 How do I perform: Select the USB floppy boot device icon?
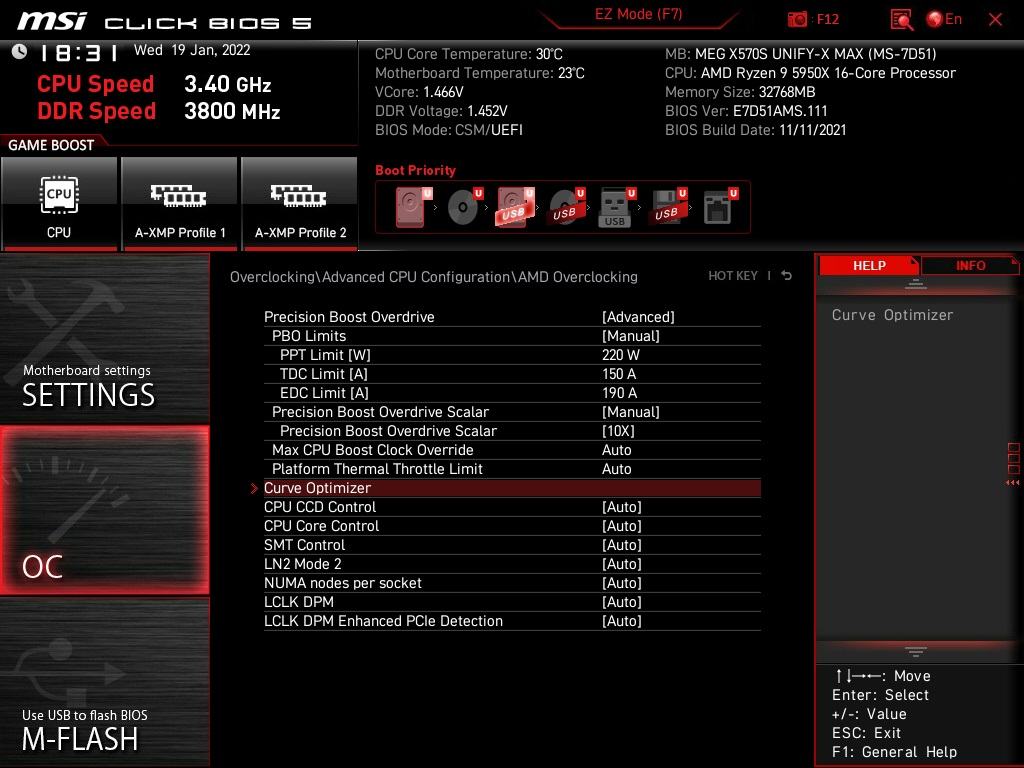(x=667, y=207)
